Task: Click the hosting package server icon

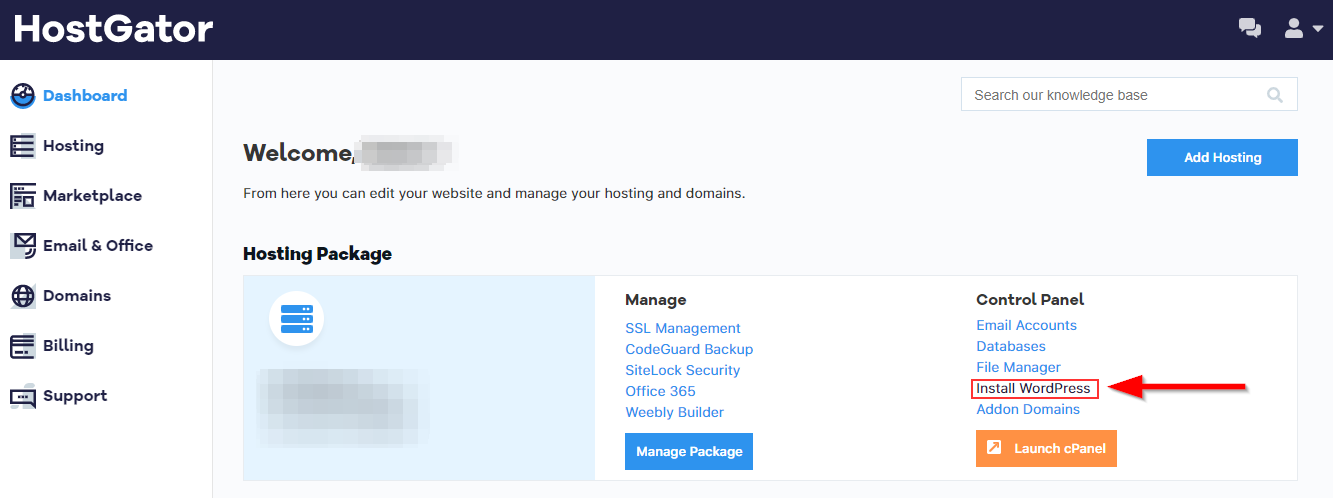Action: click(x=296, y=319)
